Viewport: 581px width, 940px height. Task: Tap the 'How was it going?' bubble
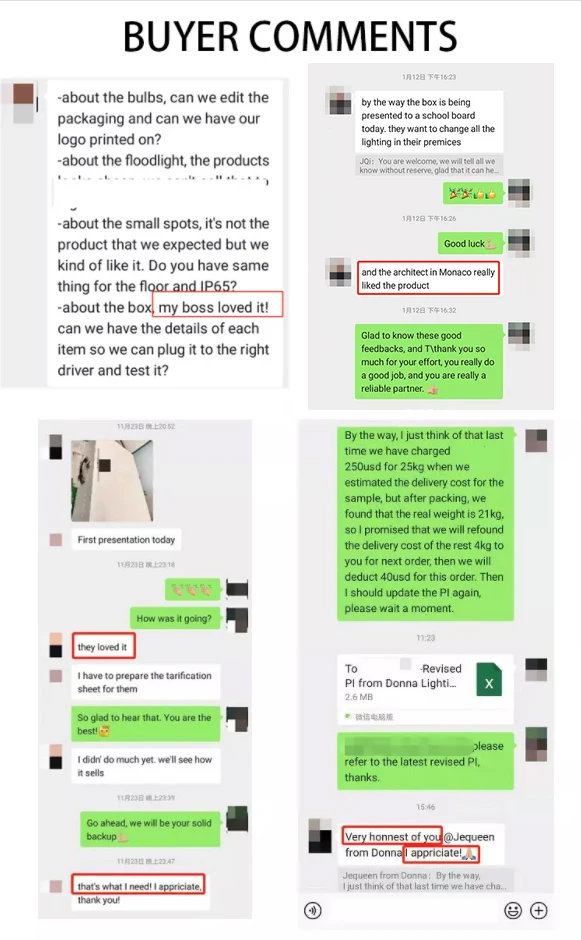(174, 618)
